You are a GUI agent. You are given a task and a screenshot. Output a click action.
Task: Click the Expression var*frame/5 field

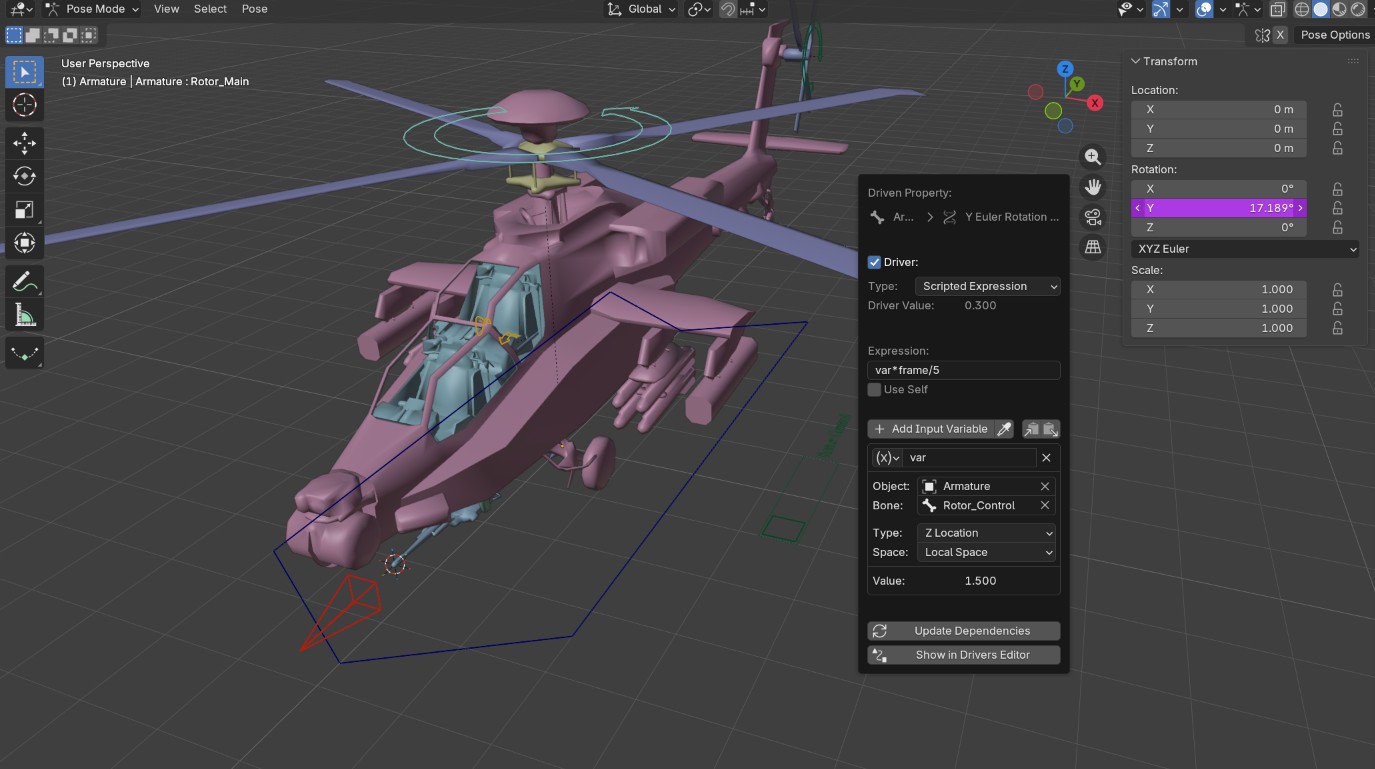tap(964, 370)
